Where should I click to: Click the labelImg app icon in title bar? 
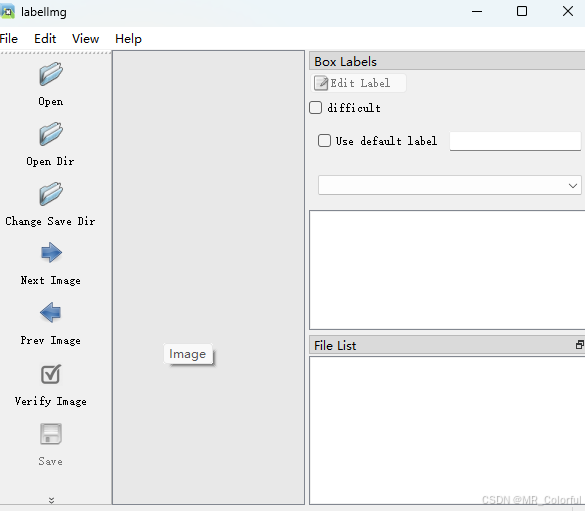click(x=7, y=12)
